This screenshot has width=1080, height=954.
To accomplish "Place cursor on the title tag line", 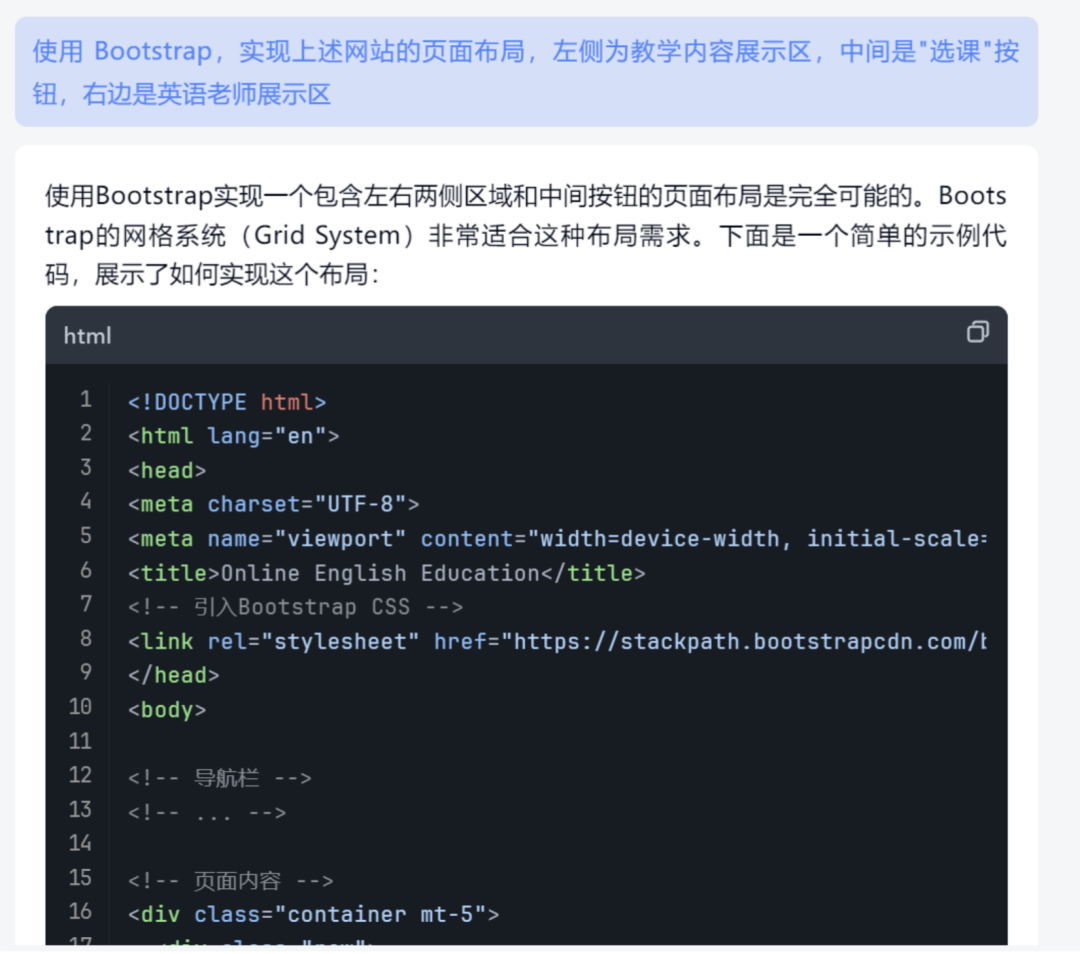I will point(387,573).
